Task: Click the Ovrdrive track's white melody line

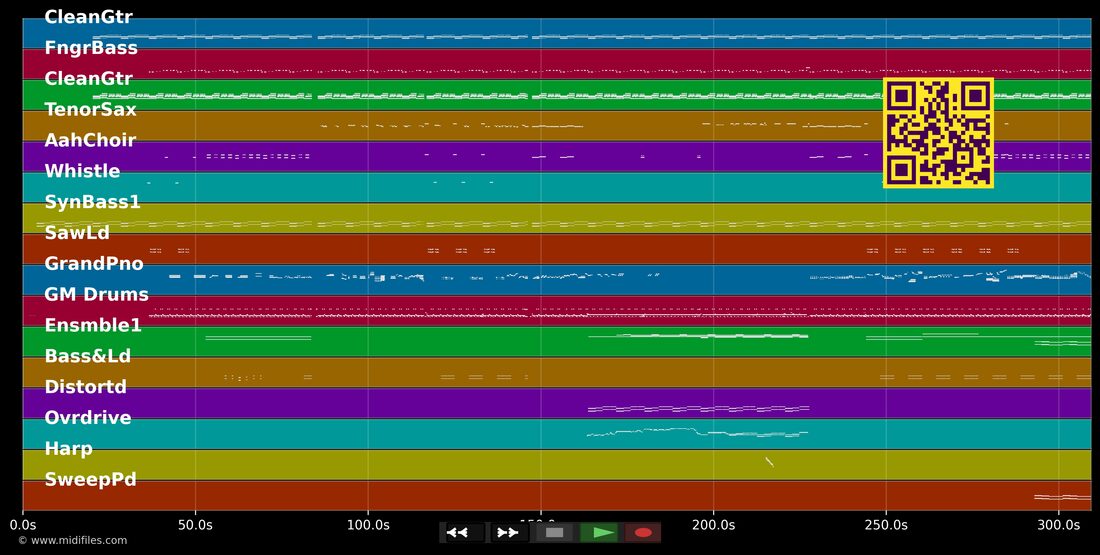Action: click(x=697, y=432)
